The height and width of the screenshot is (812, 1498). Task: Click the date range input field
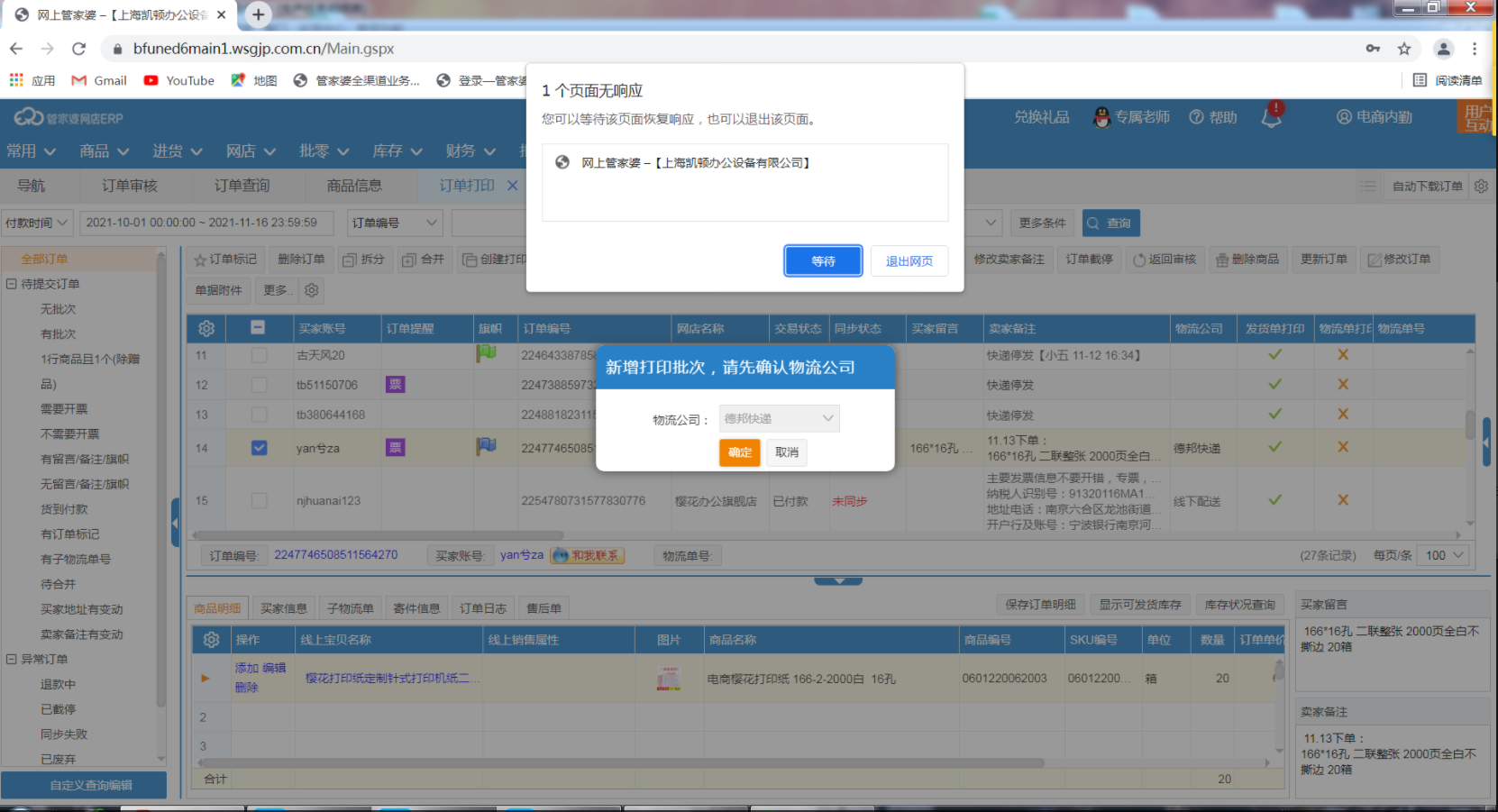[x=206, y=223]
